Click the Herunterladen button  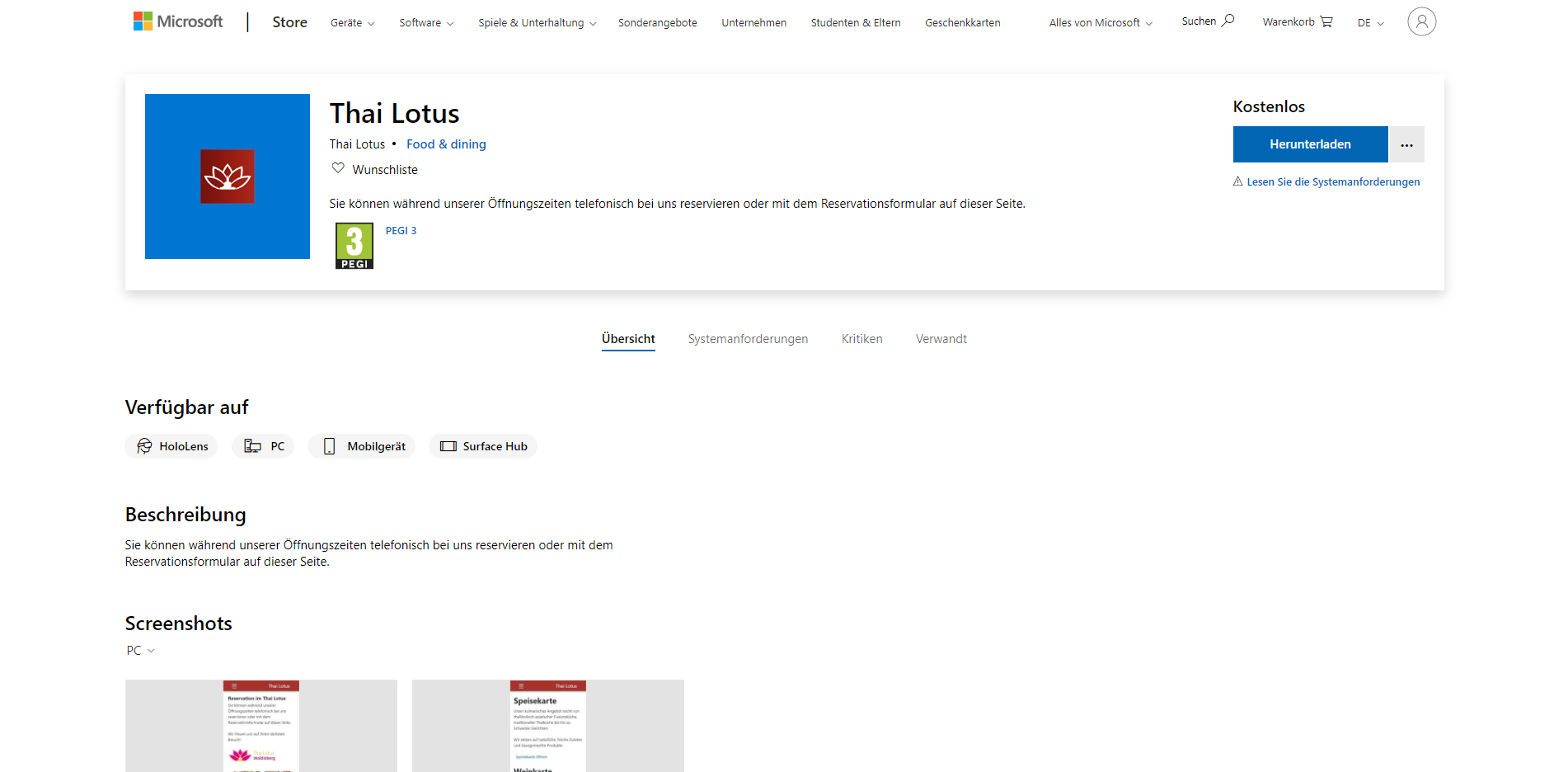[1310, 144]
